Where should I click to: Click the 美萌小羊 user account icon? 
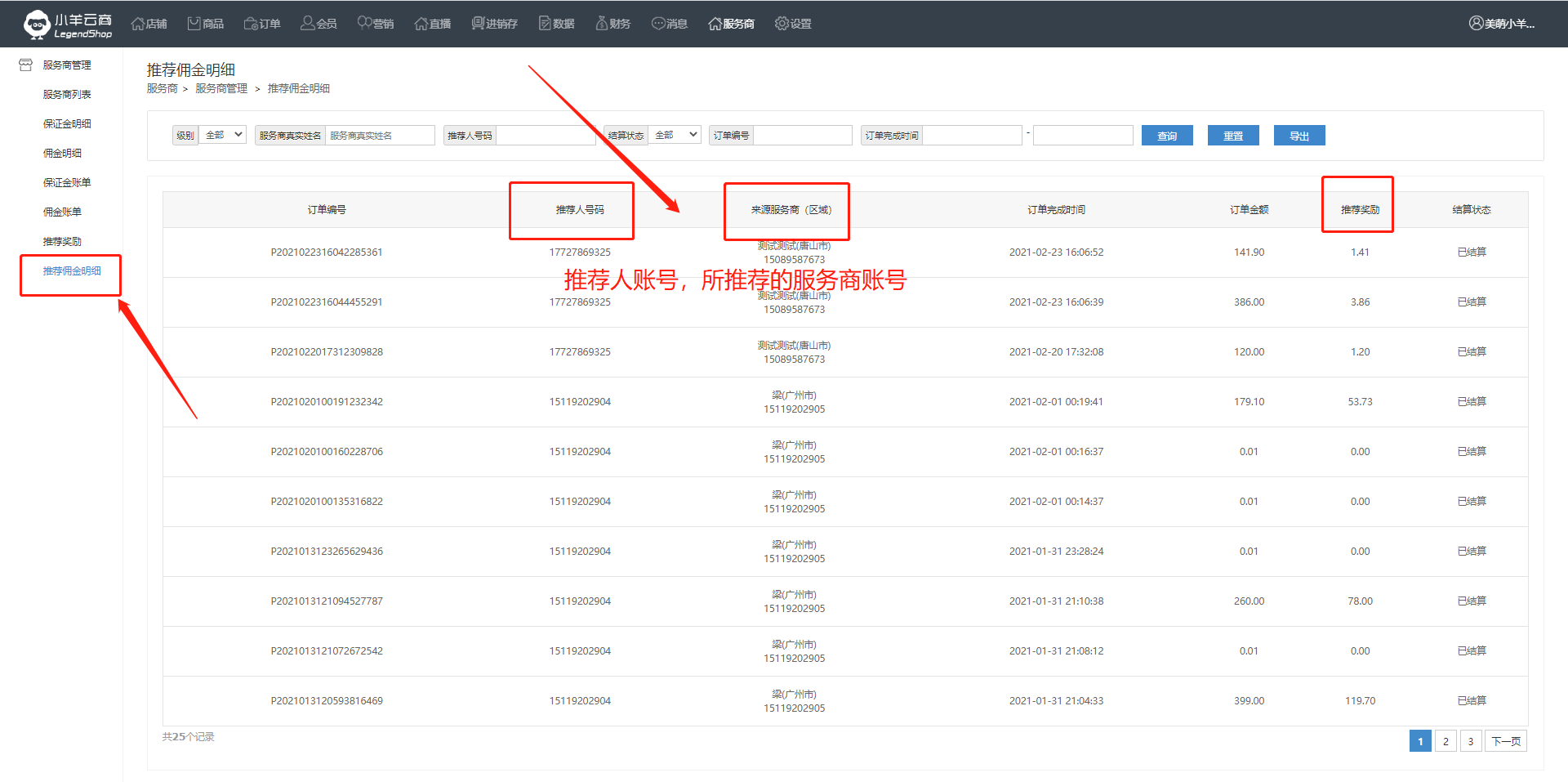pos(1476,24)
